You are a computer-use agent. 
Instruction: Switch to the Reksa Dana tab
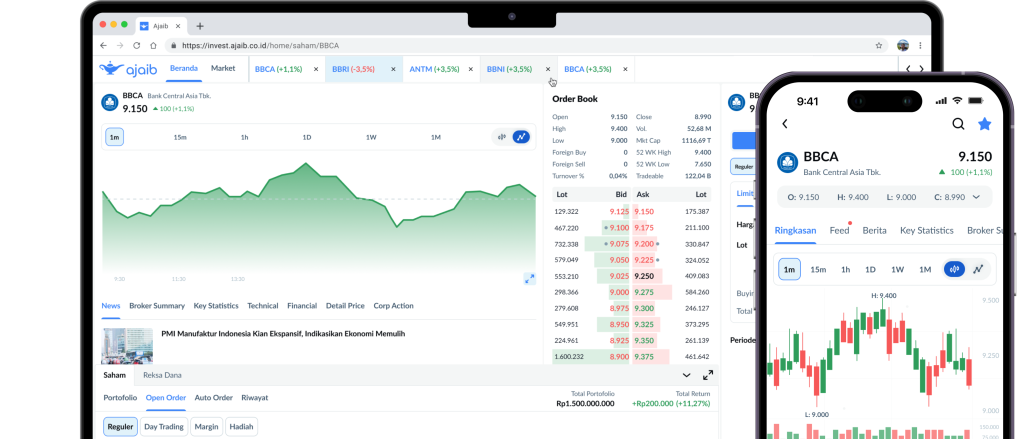[x=163, y=375]
